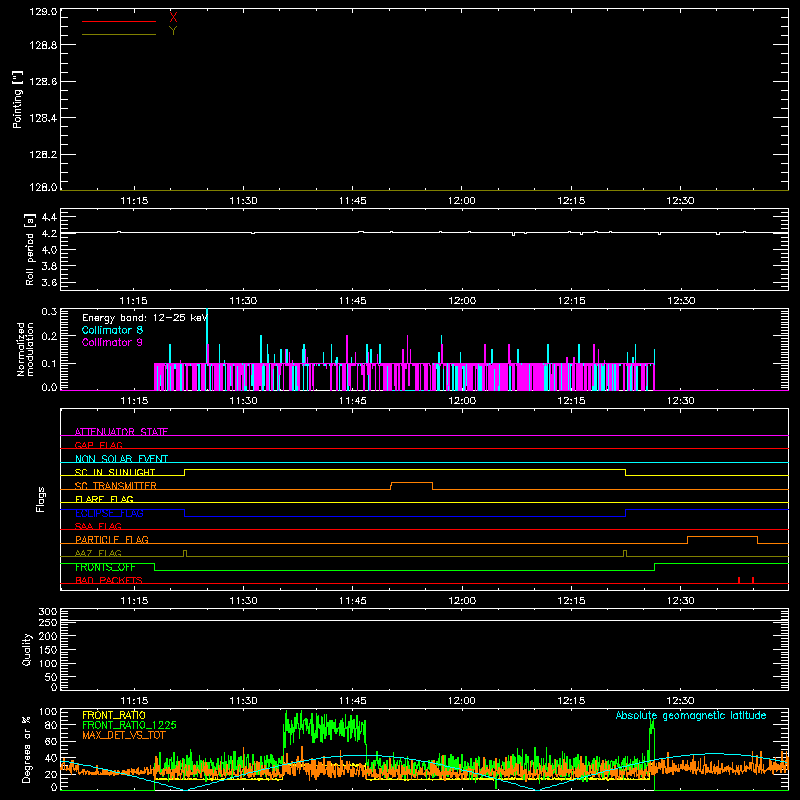Click the 12:00 tick label under Pointing plot
Screen dimensions: 800x800
click(x=462, y=201)
